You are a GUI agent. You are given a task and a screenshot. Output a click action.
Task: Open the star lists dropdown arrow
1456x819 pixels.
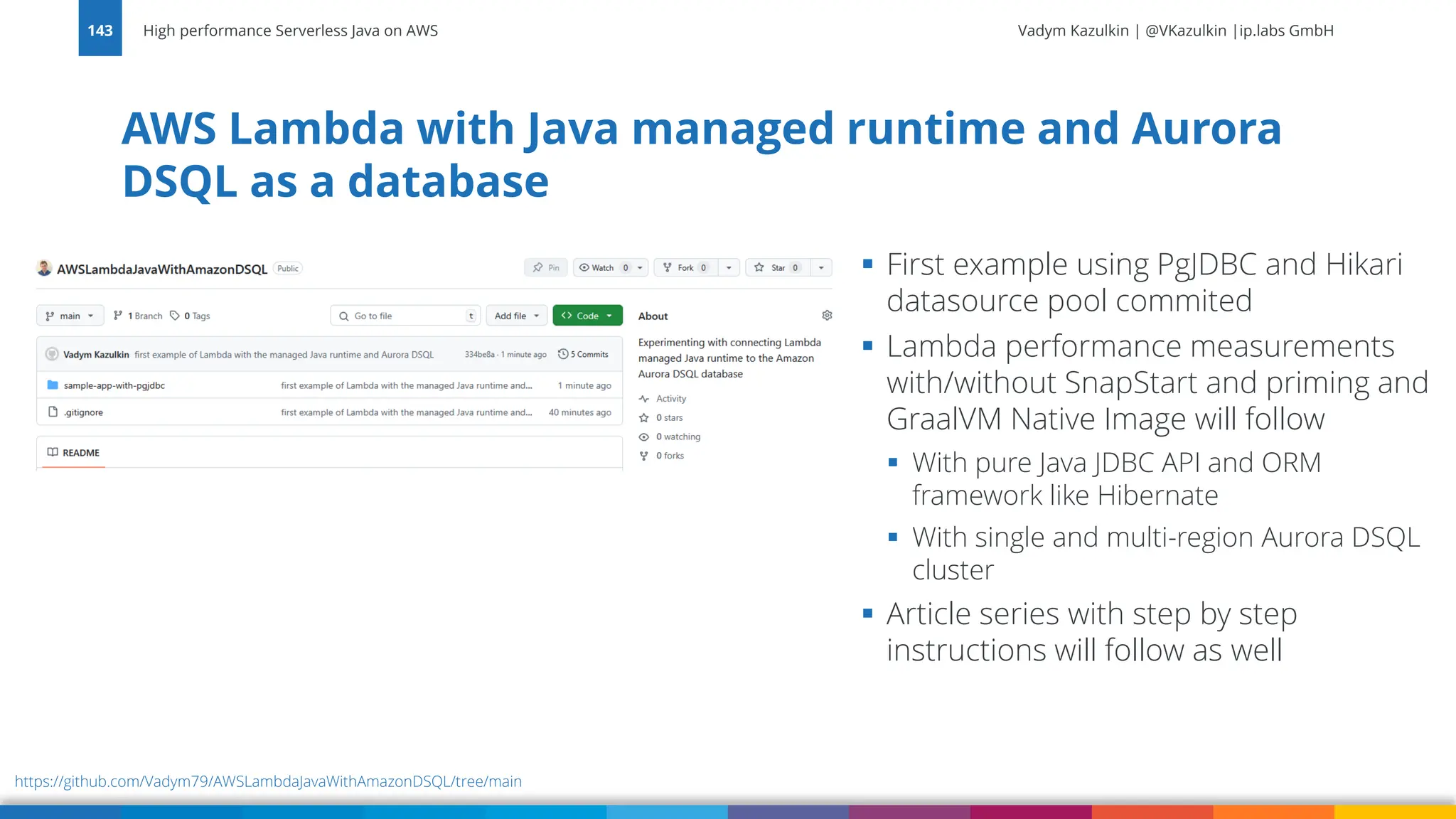[x=821, y=267]
